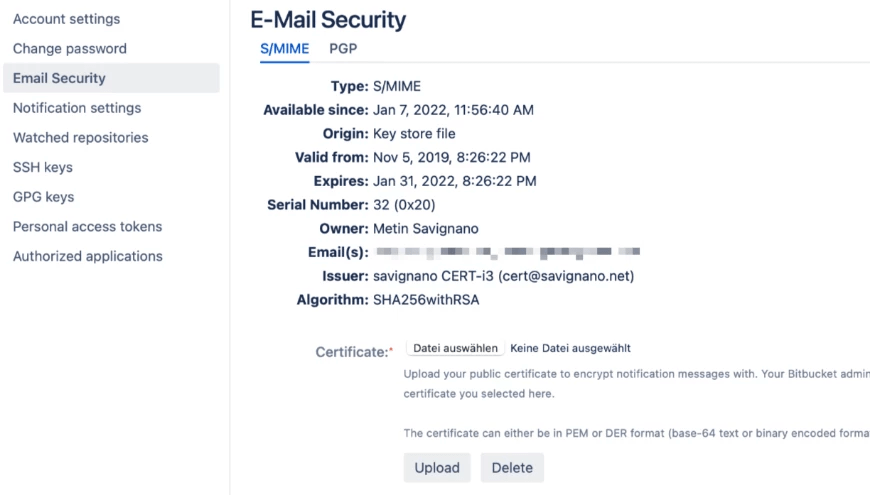Image resolution: width=870 pixels, height=495 pixels.
Task: Switch to the PGP tab
Action: tap(343, 48)
